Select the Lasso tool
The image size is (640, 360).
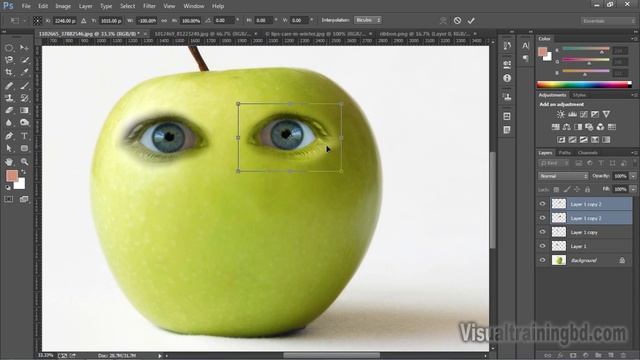point(9,60)
